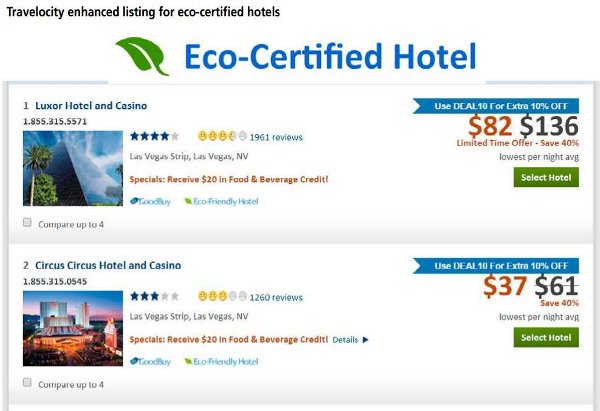Open the 1260 reviews link

pos(276,297)
